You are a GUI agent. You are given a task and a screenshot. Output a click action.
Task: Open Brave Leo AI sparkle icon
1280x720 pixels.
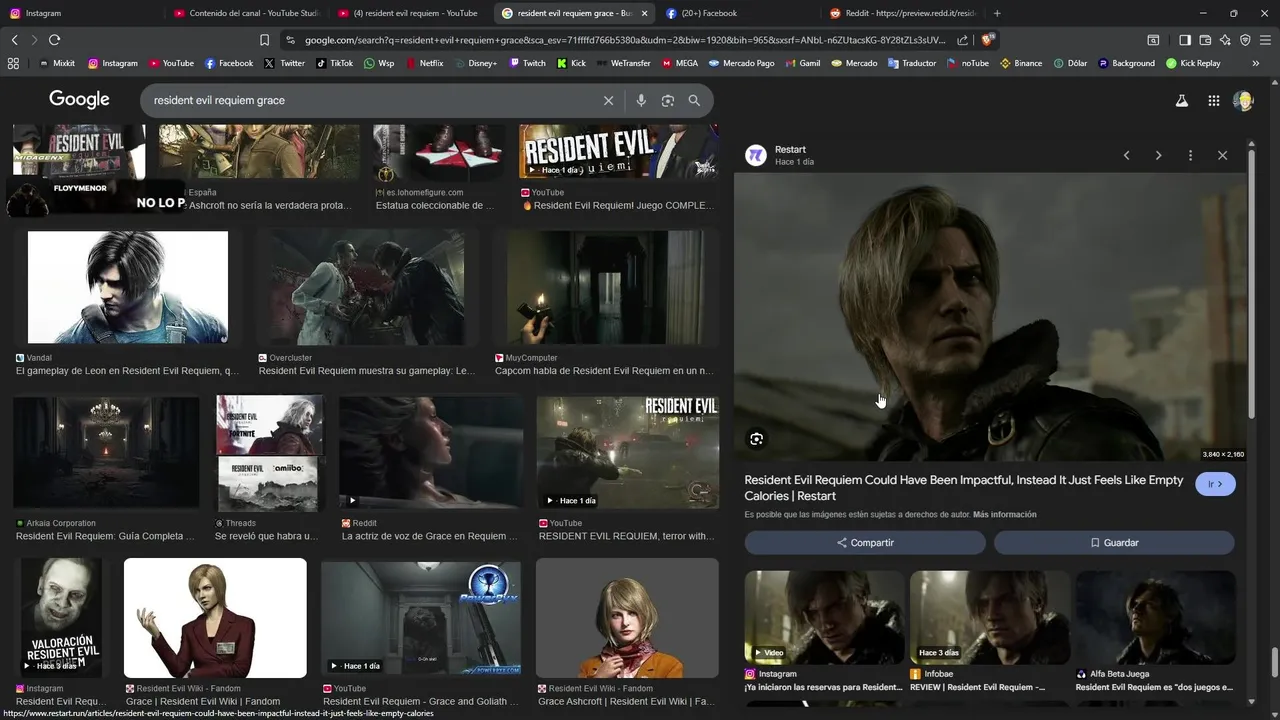tap(1225, 40)
